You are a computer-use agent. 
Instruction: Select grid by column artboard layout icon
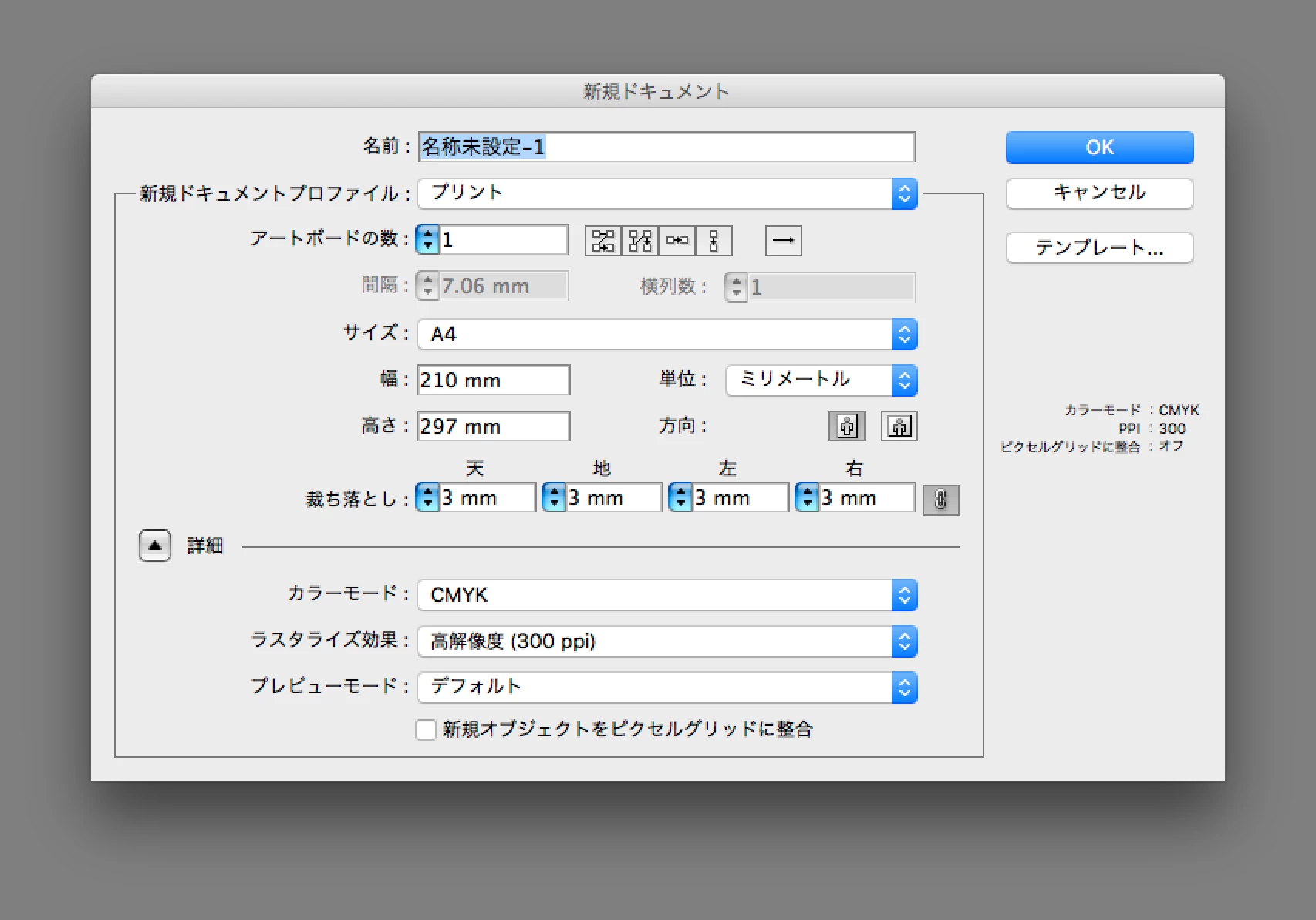640,241
